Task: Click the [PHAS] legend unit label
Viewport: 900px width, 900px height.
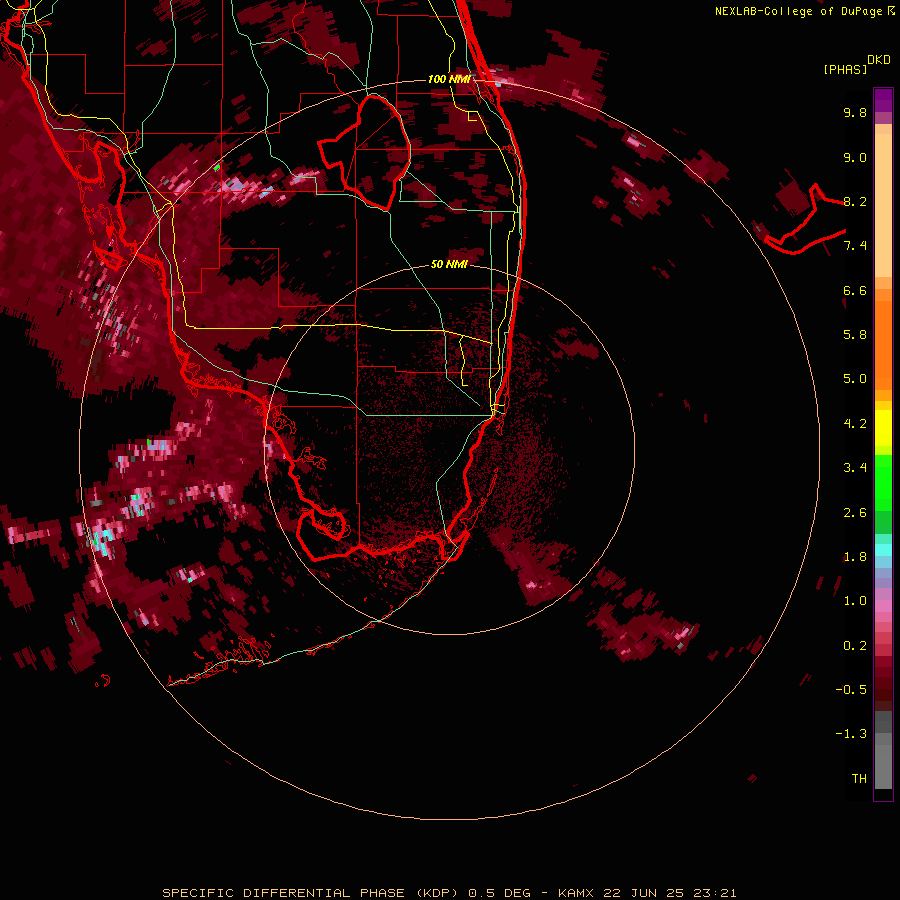Action: pos(845,69)
